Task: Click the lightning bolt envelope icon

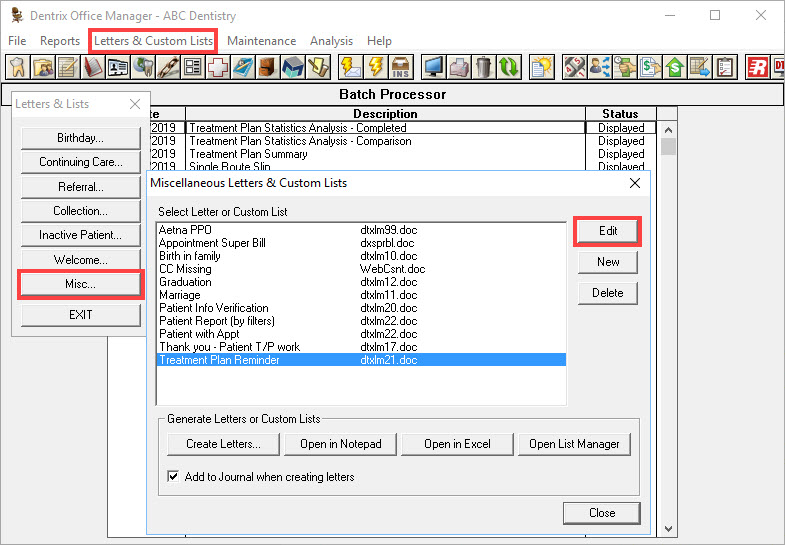Action: click(351, 67)
